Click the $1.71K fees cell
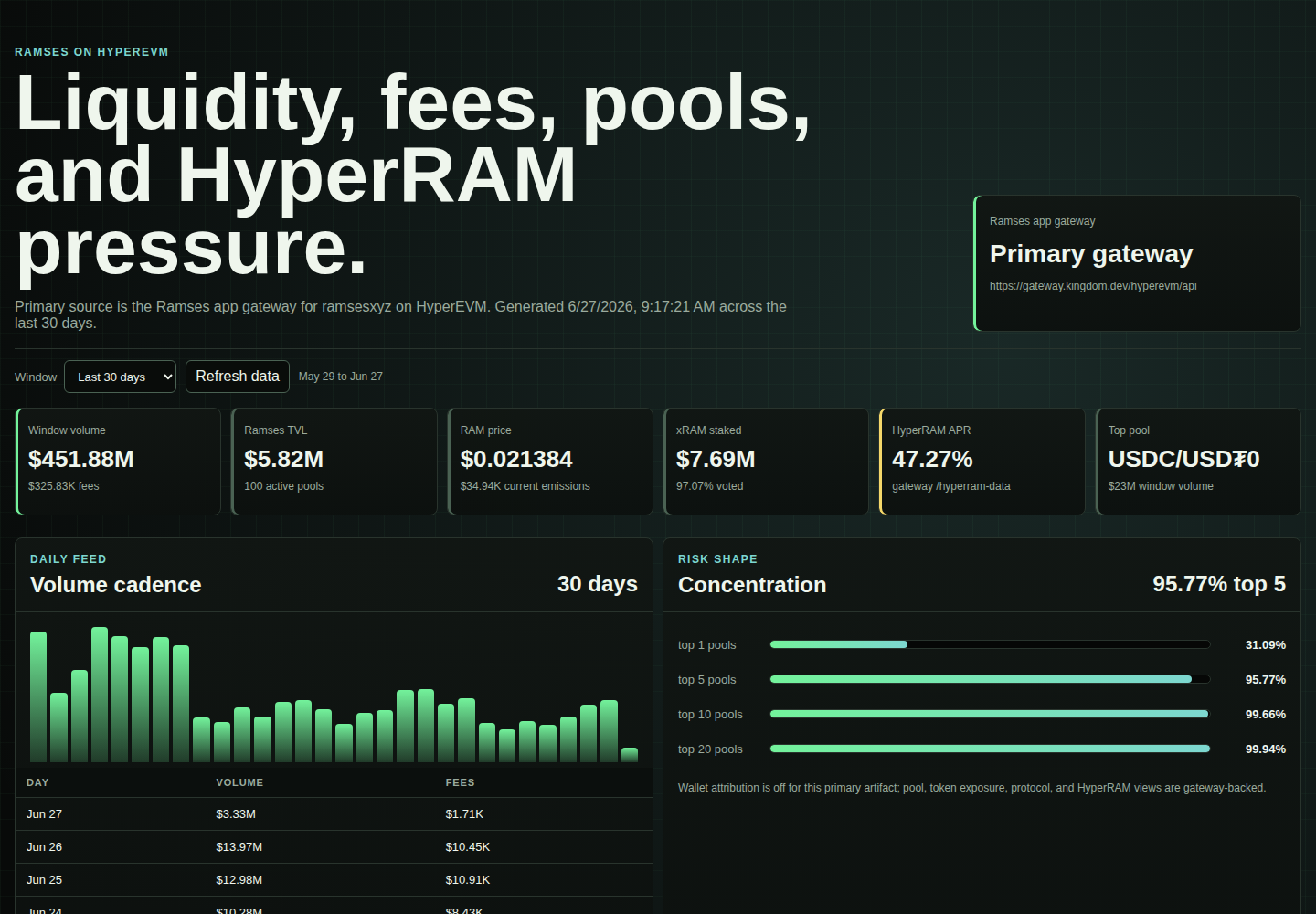1316x914 pixels. click(x=464, y=814)
